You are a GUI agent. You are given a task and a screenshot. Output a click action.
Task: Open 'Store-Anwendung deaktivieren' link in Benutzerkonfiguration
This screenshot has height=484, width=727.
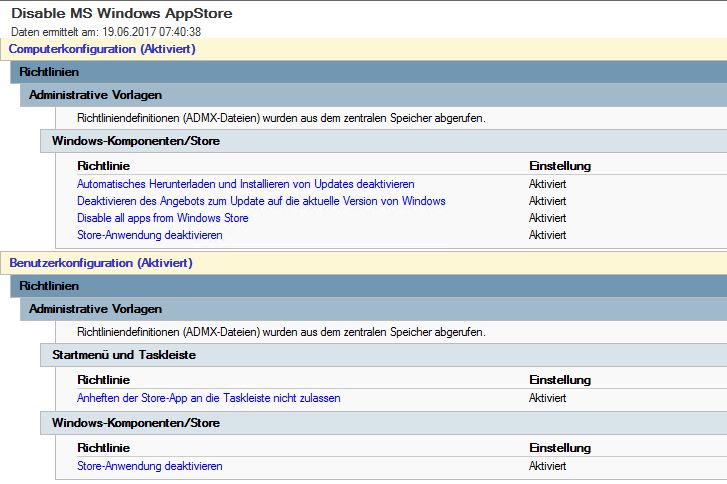click(x=150, y=466)
